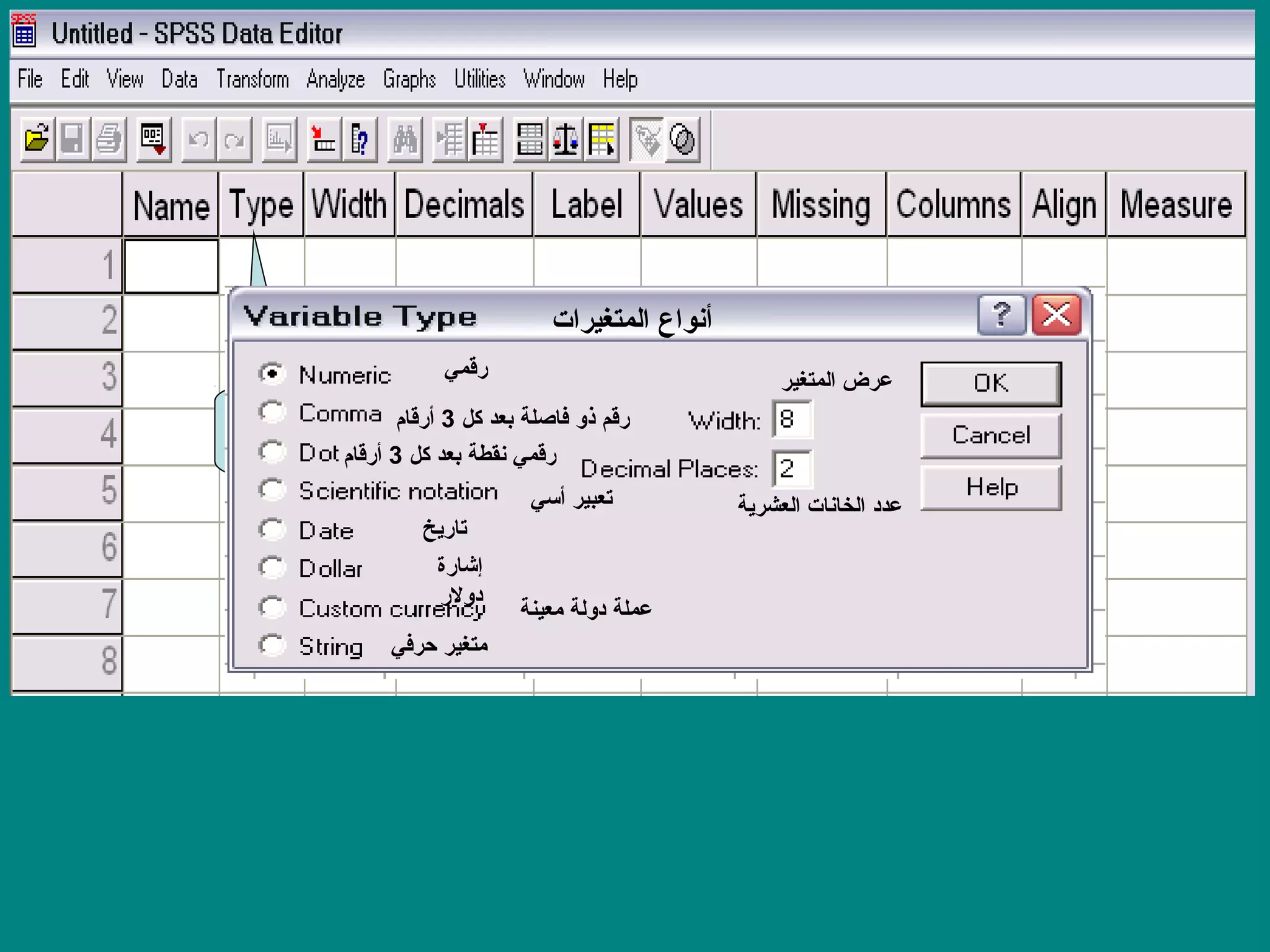The image size is (1270, 952).
Task: Select the Numeric radio button
Action: pyautogui.click(x=272, y=374)
